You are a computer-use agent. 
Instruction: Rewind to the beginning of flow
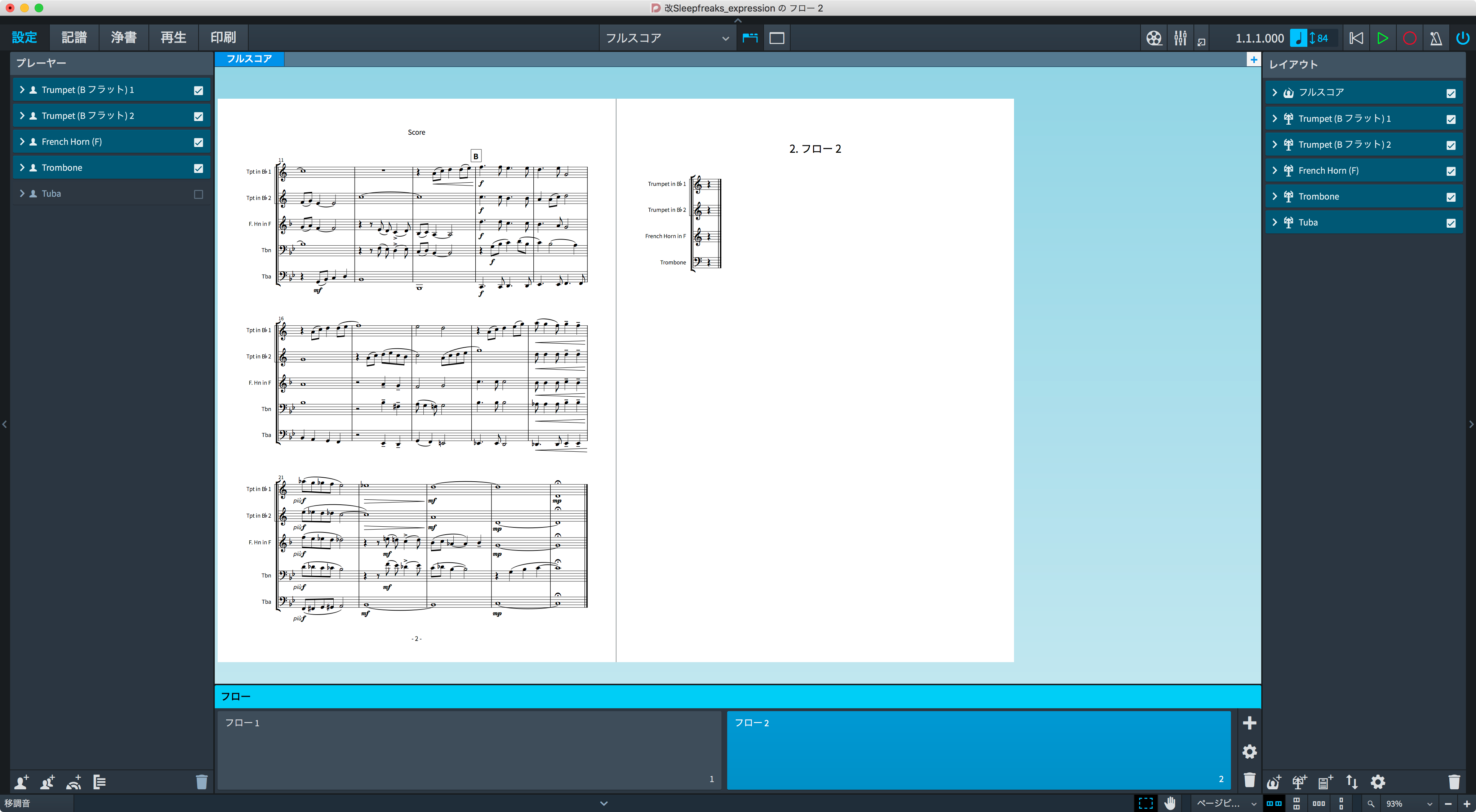point(1356,39)
